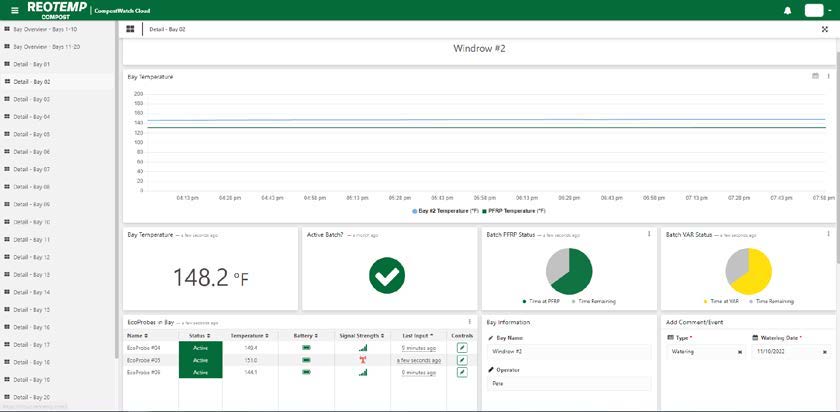This screenshot has width=840, height=412.
Task: Open Detail - Bay 01 page
Action: pyautogui.click(x=32, y=64)
